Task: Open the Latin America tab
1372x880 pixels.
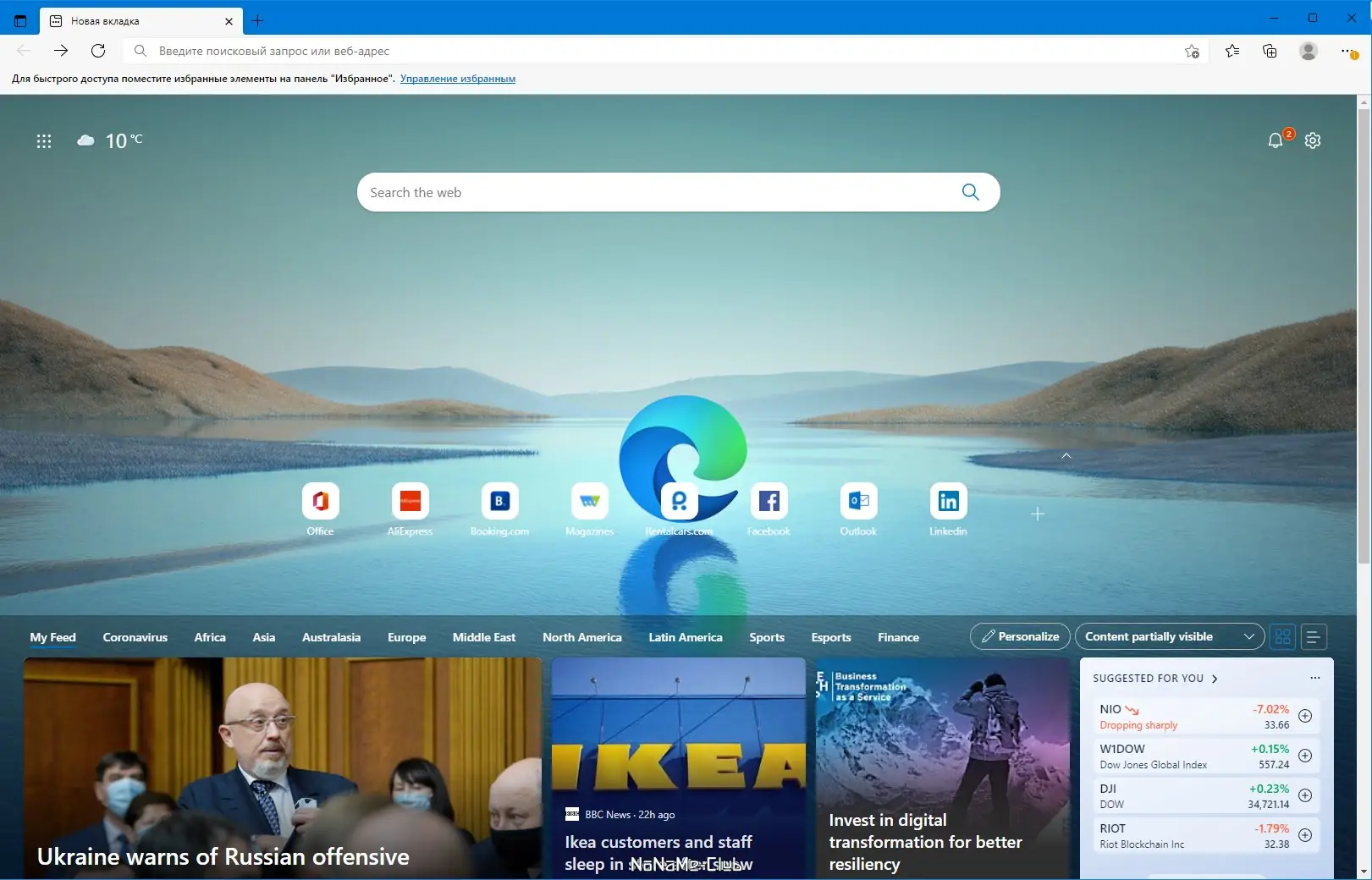Action: [686, 637]
